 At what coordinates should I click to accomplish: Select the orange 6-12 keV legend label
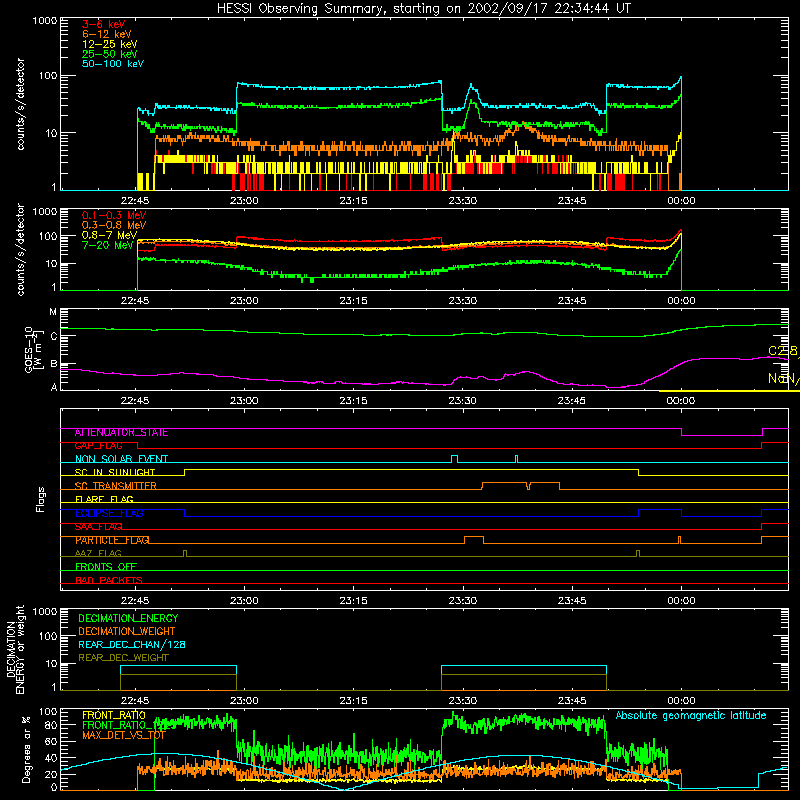pyautogui.click(x=106, y=34)
